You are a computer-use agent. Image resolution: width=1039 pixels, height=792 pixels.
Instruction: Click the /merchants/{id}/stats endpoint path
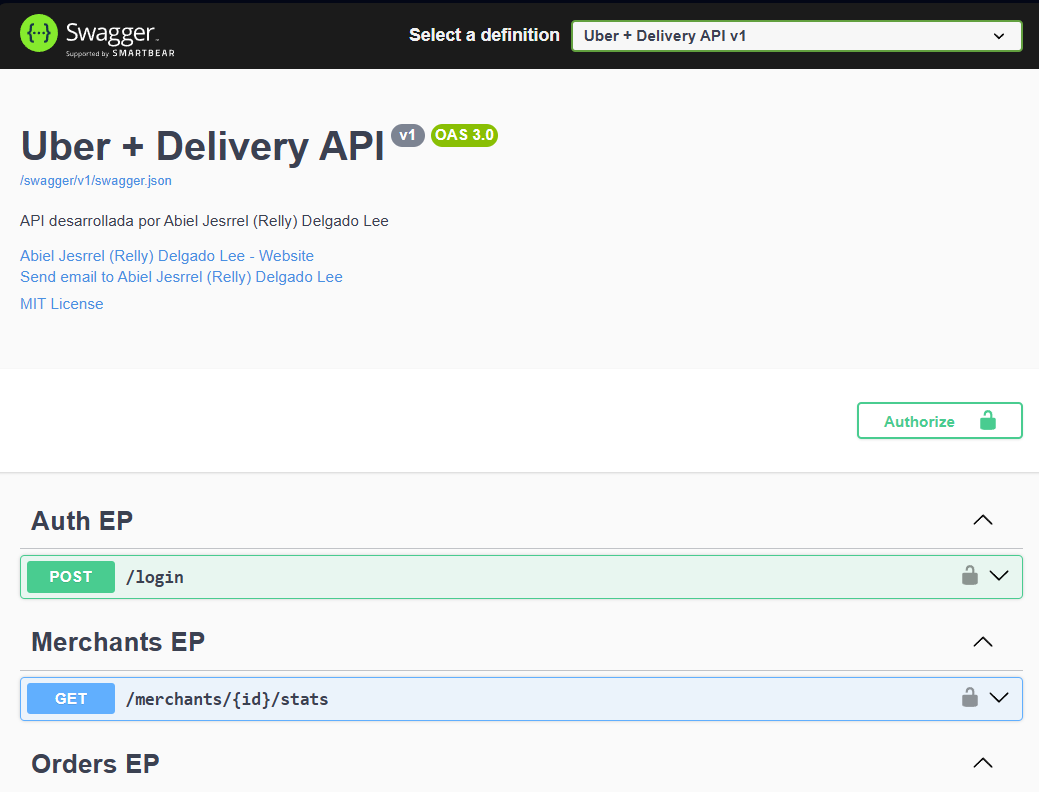pos(227,699)
